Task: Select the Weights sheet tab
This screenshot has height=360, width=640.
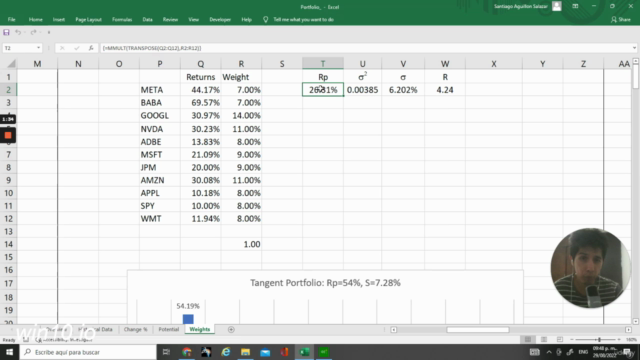Action: point(200,329)
